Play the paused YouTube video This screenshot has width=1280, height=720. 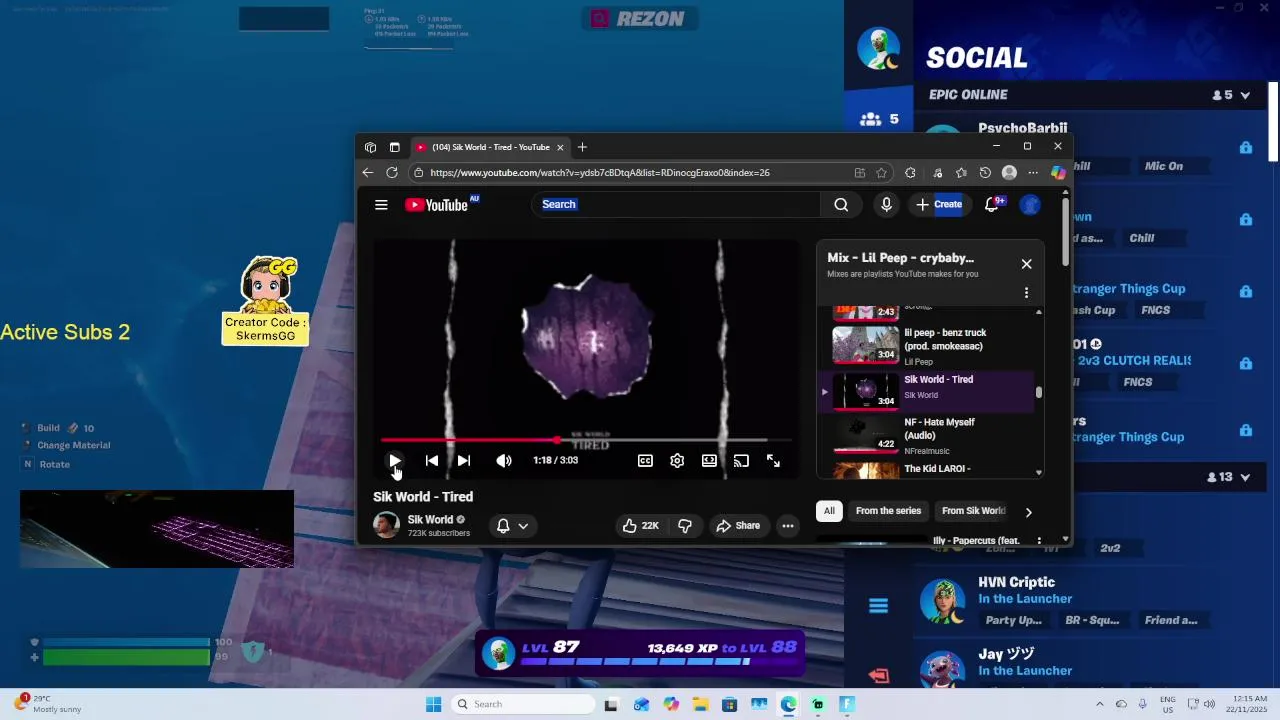[395, 460]
